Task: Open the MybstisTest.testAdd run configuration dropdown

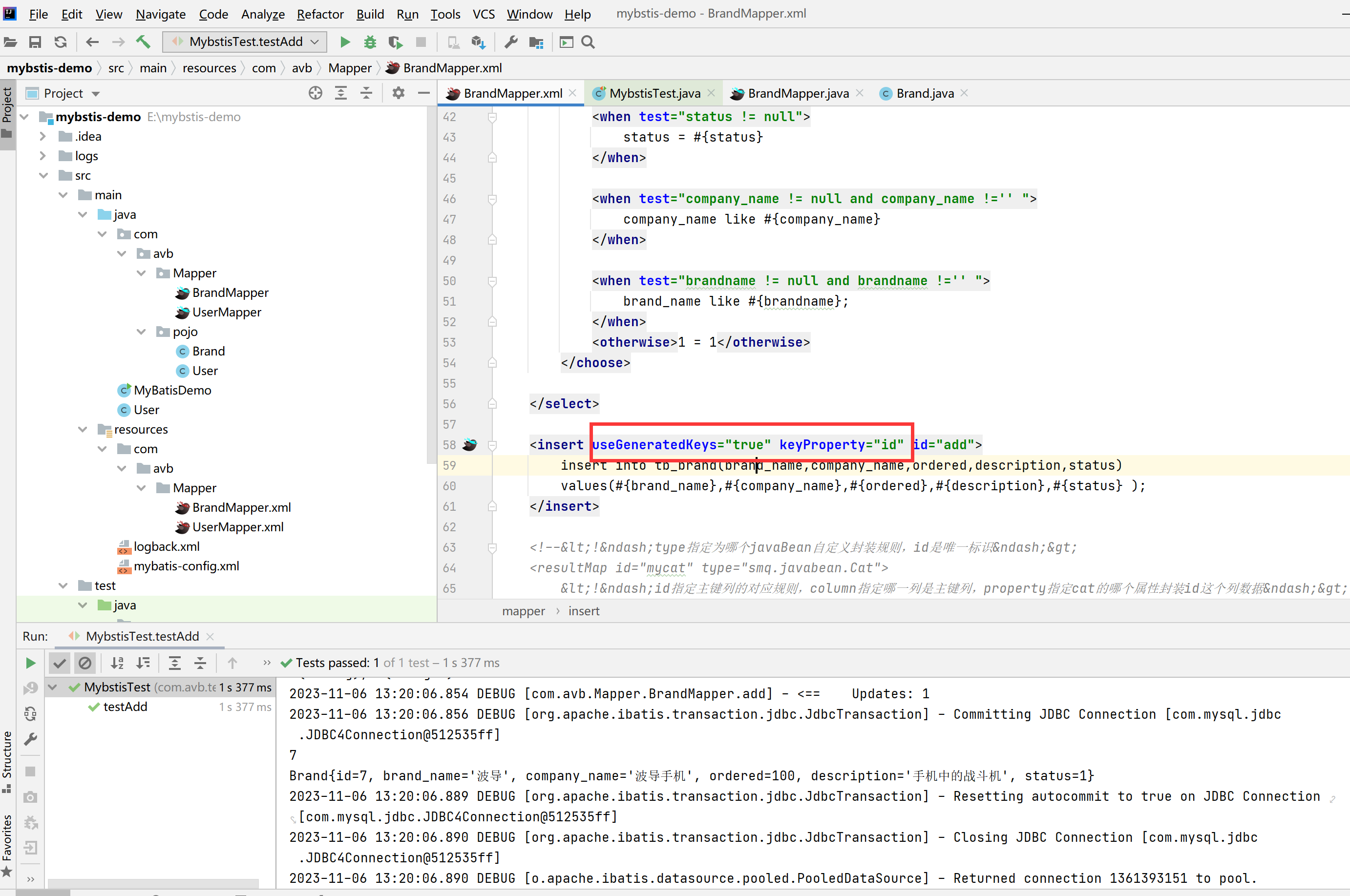Action: click(x=245, y=42)
